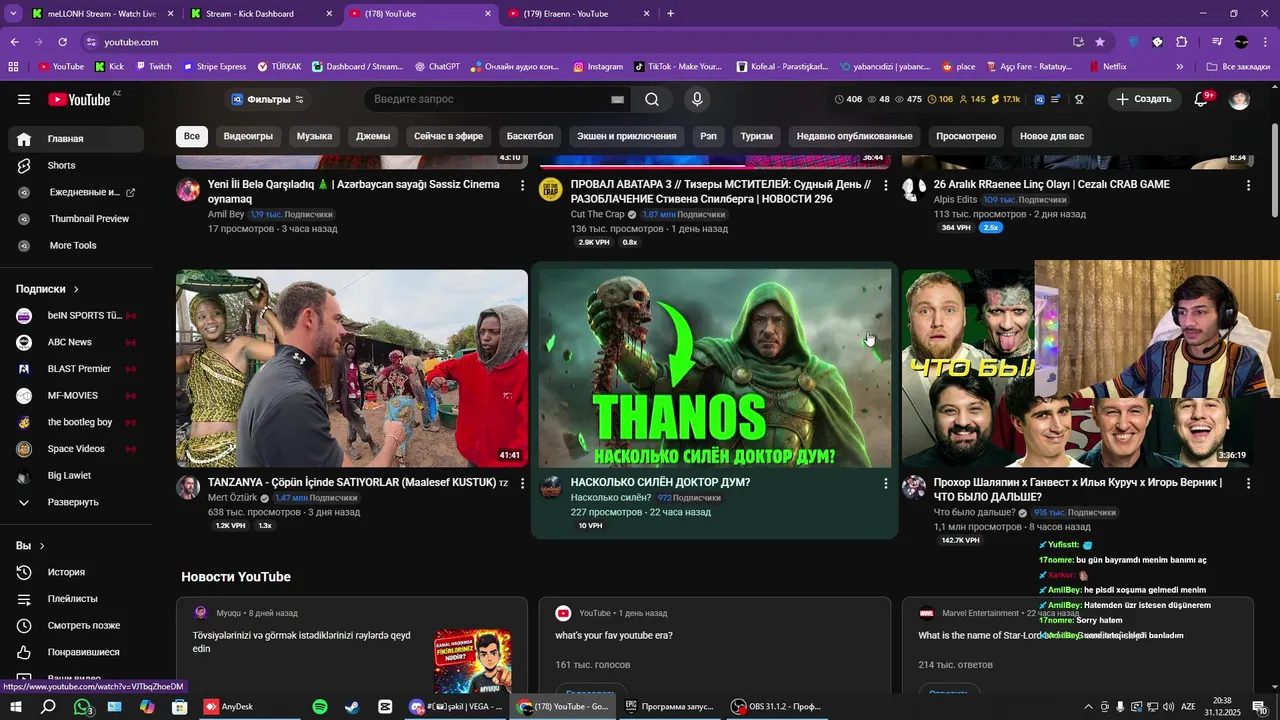1280x720 pixels.
Task: Select the Рэп filter chip
Action: tap(708, 136)
